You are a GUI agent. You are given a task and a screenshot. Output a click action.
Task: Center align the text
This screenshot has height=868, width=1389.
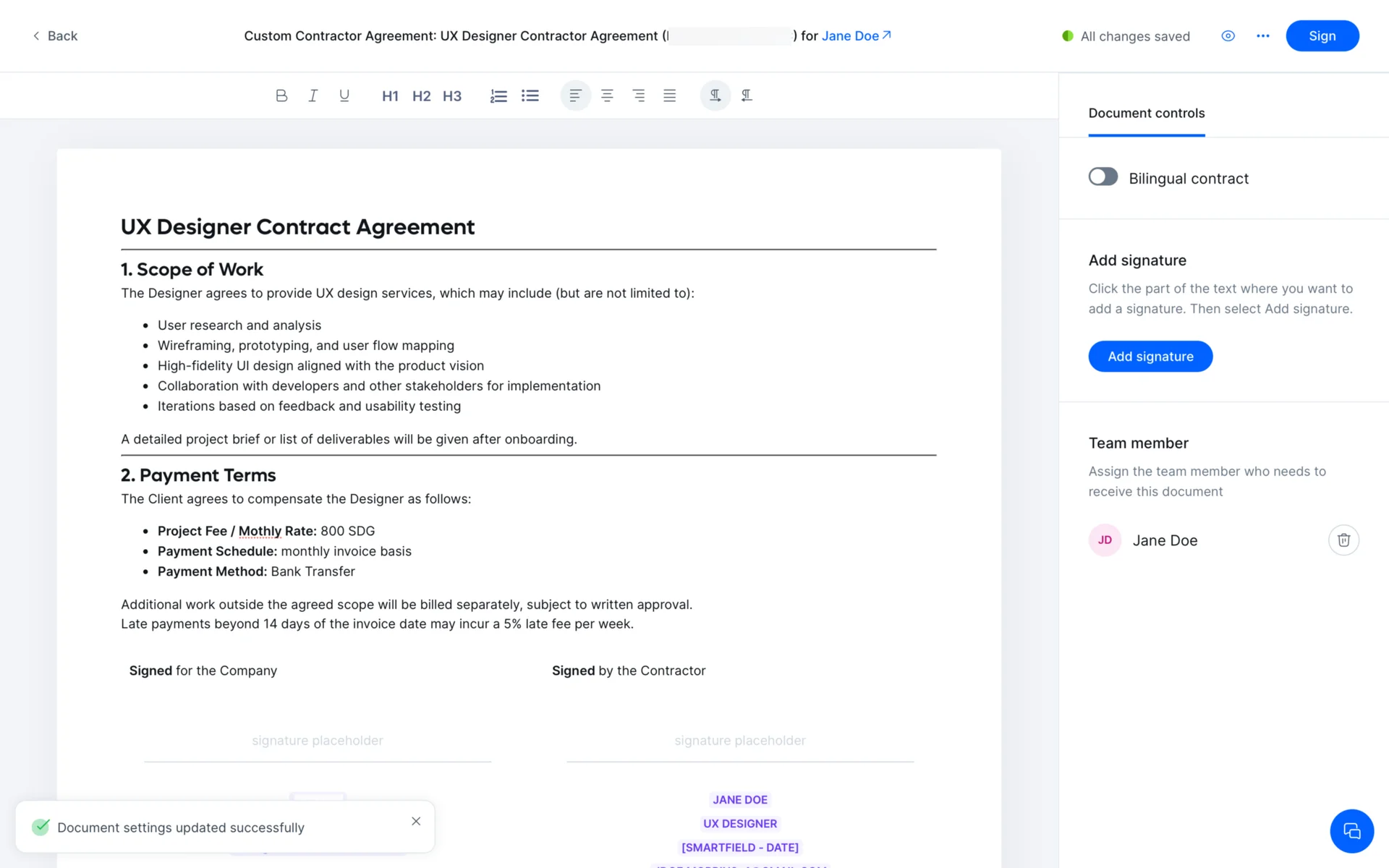(x=607, y=95)
